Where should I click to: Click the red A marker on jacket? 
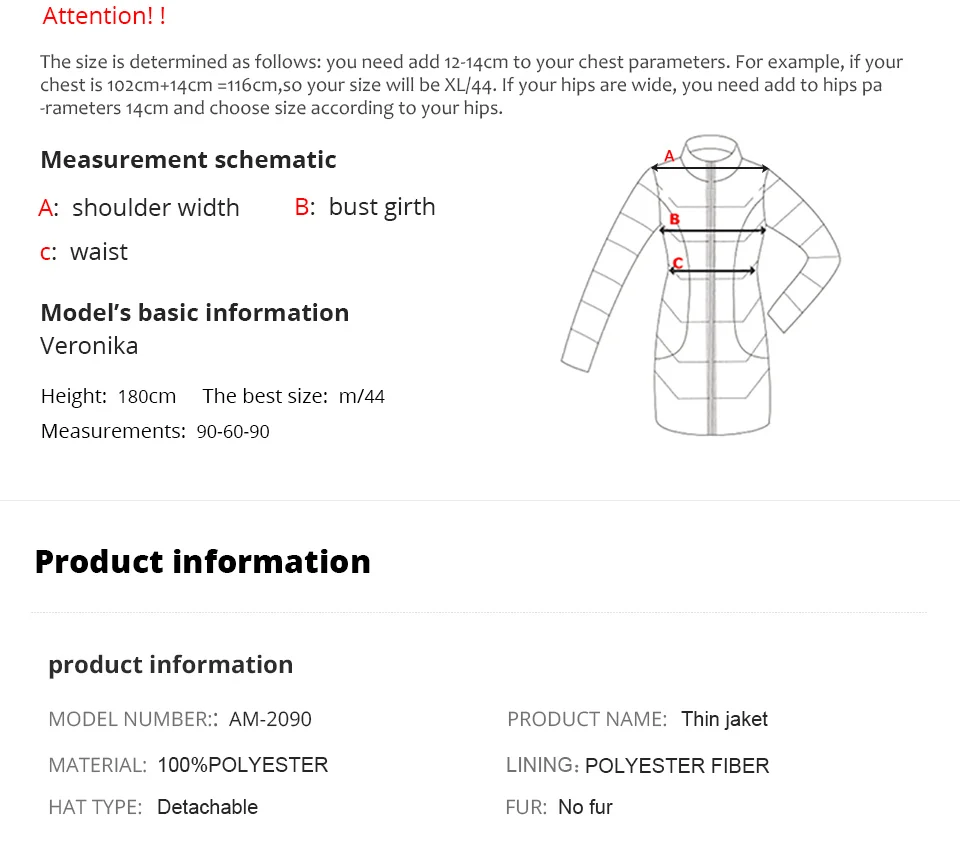[x=669, y=156]
